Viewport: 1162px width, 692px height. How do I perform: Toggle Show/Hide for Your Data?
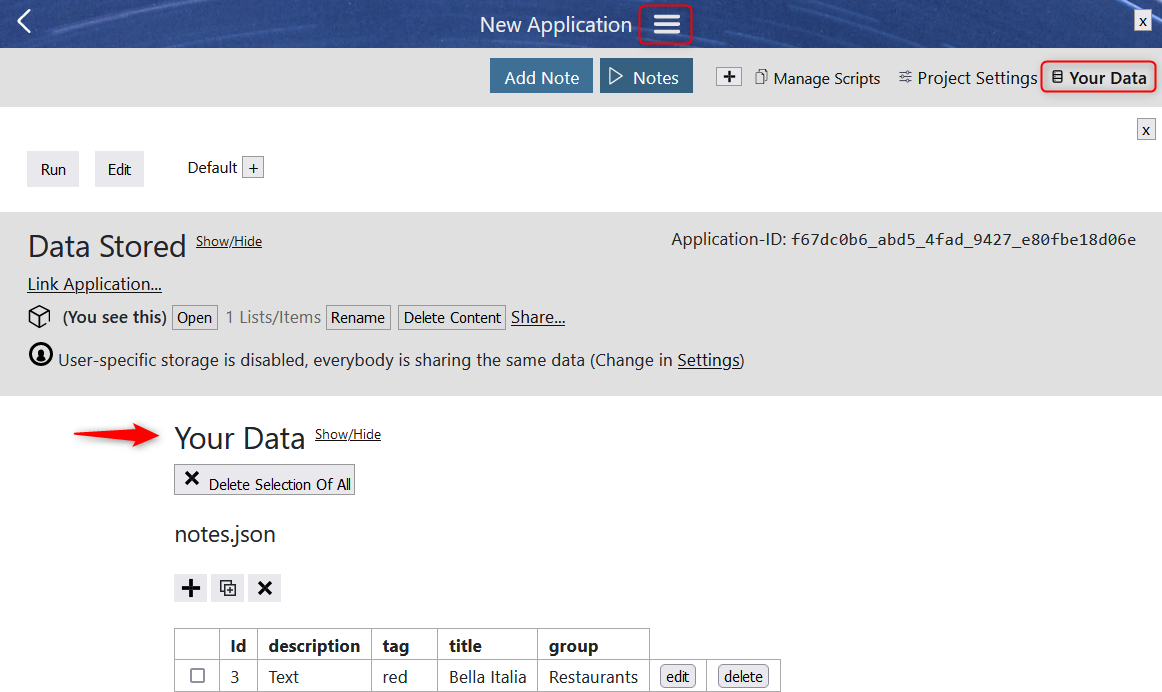coord(347,434)
